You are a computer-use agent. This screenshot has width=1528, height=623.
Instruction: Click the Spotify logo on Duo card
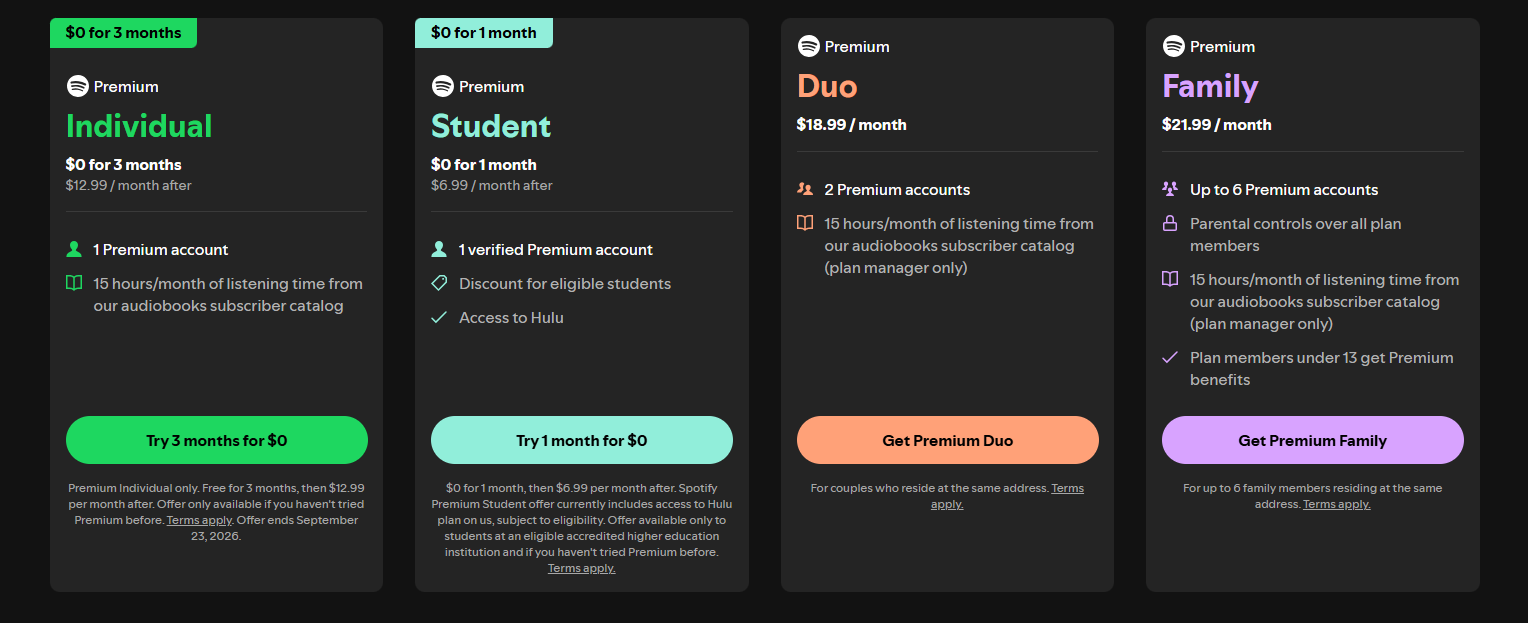click(x=808, y=46)
